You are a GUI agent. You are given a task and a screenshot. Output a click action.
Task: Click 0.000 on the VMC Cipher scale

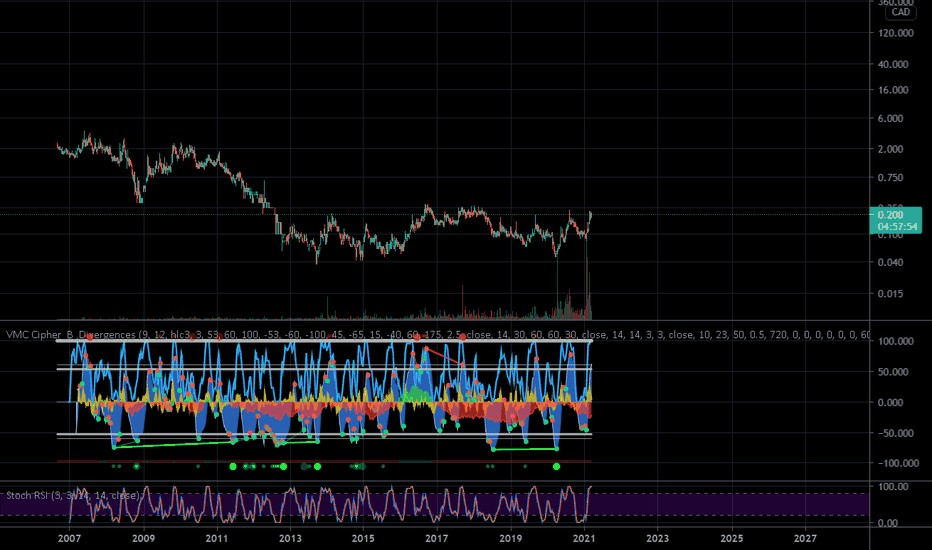[x=890, y=403]
